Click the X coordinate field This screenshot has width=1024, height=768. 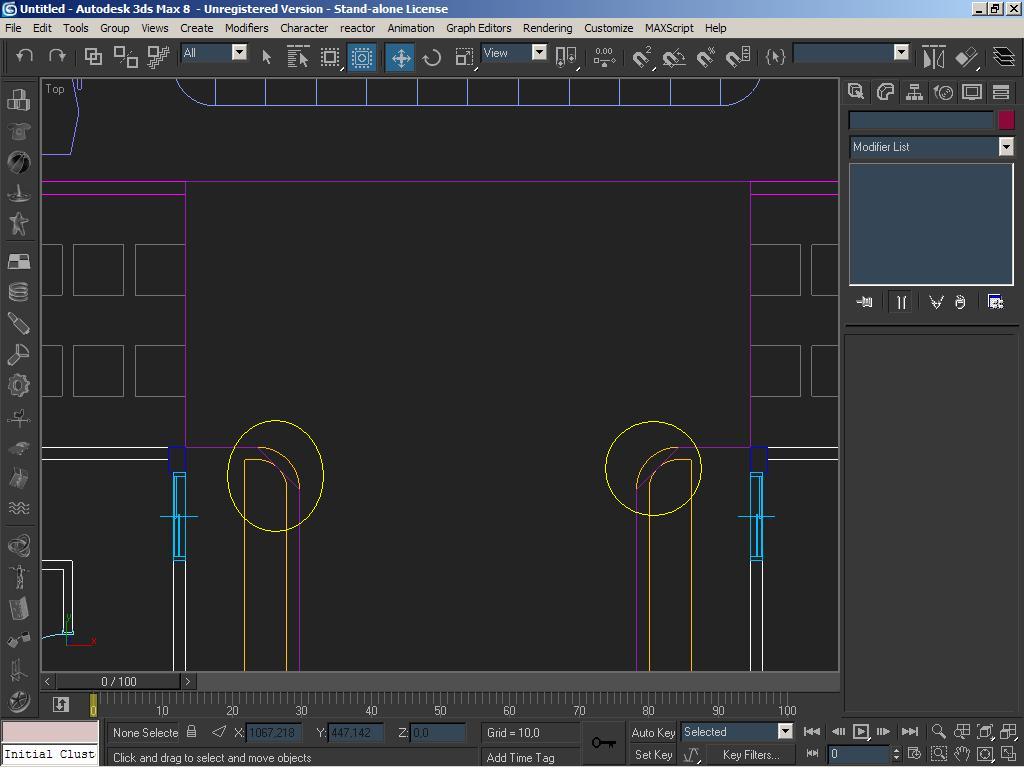pyautogui.click(x=274, y=732)
